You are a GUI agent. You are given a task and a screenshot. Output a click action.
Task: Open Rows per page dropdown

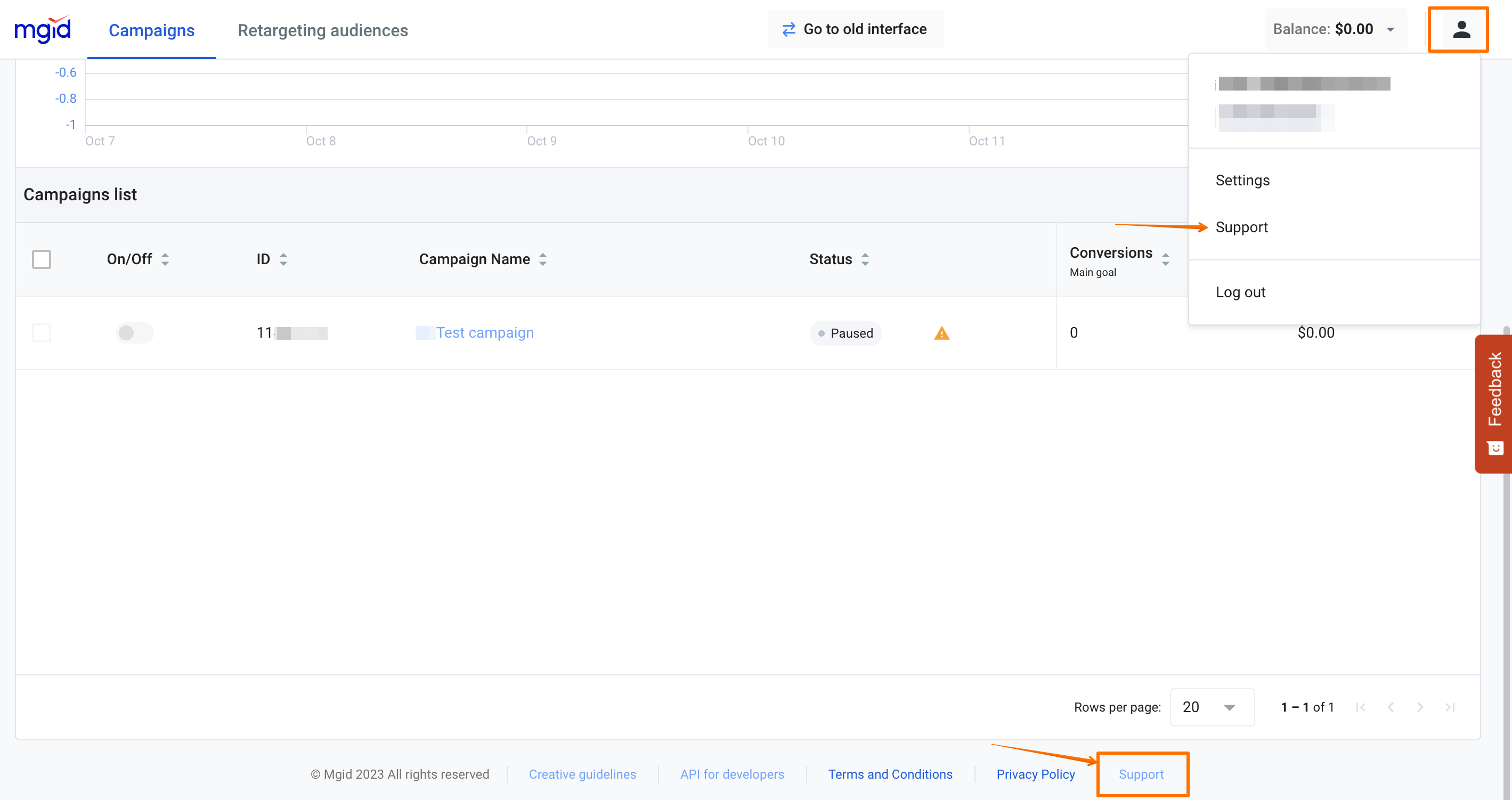pyautogui.click(x=1212, y=707)
